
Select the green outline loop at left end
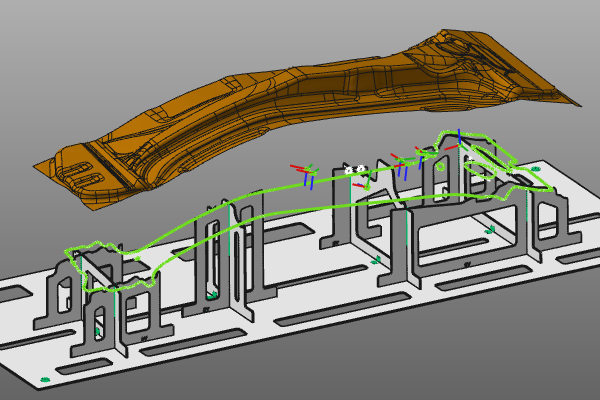click(100, 265)
